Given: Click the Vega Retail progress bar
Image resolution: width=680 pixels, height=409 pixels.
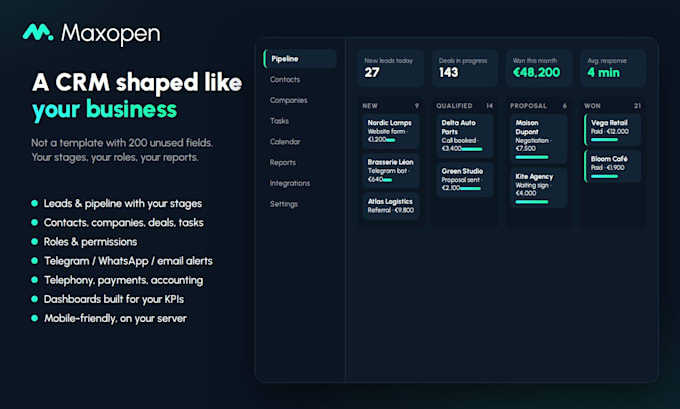Looking at the screenshot, I should click(605, 140).
